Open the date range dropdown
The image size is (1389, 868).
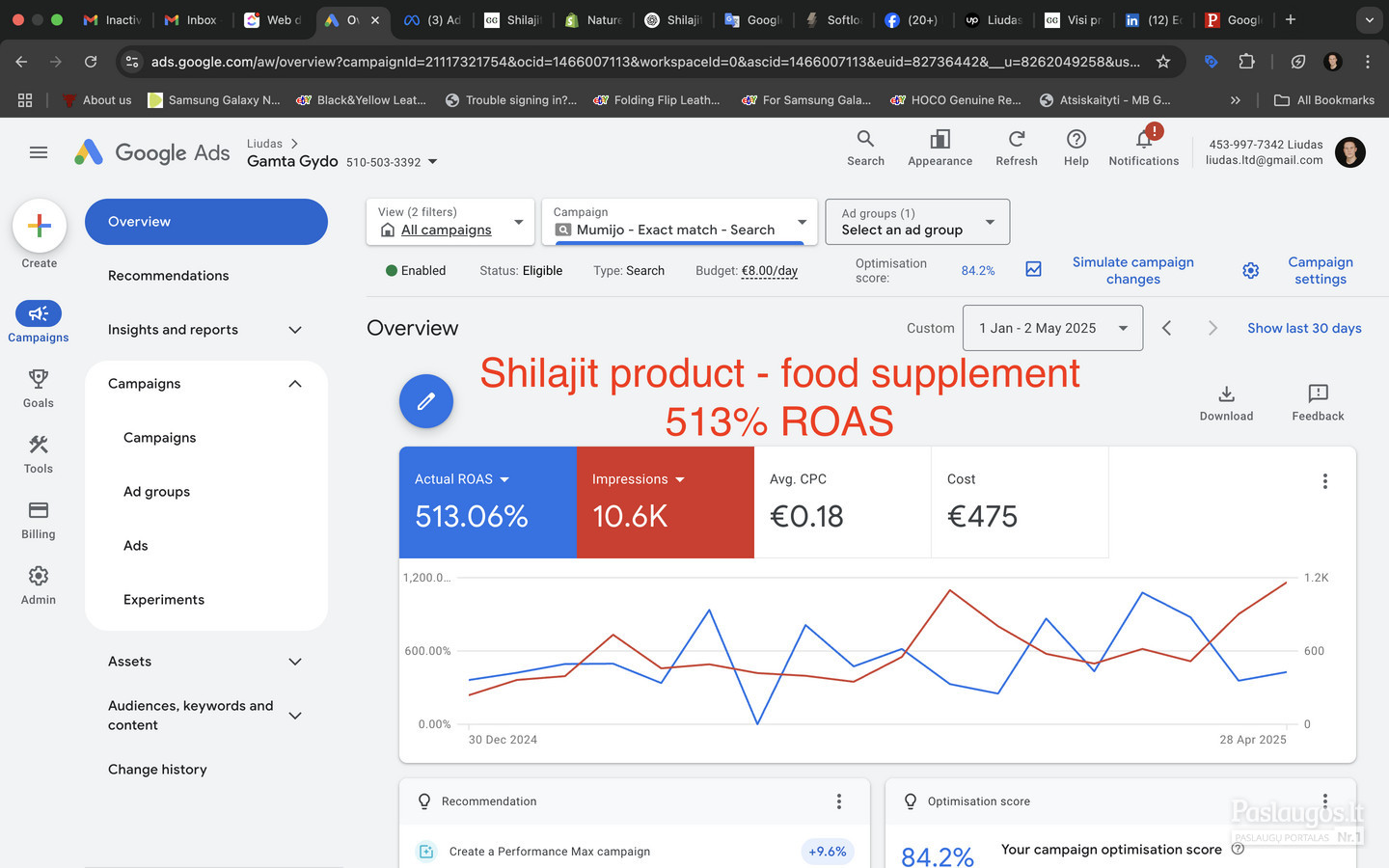1053,328
